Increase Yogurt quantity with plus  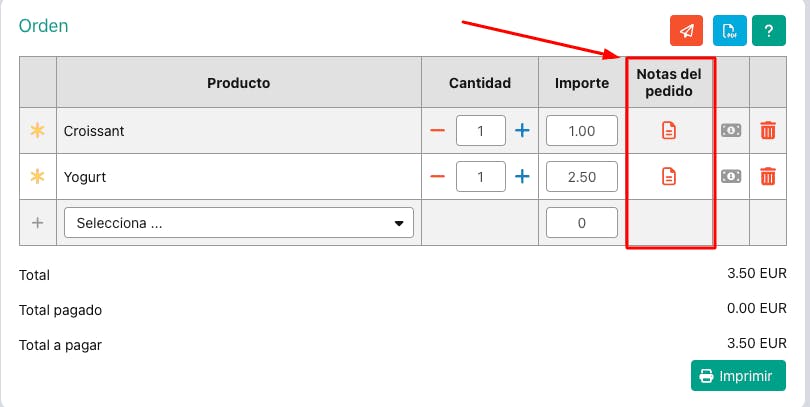click(x=522, y=177)
